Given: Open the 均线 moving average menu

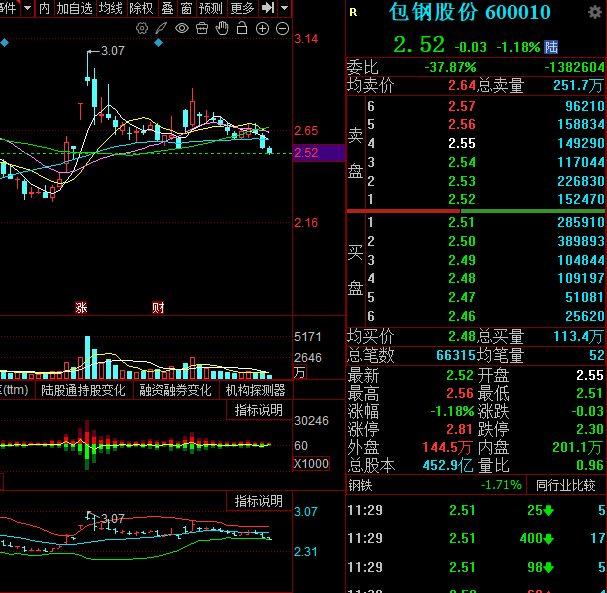Looking at the screenshot, I should (x=111, y=8).
